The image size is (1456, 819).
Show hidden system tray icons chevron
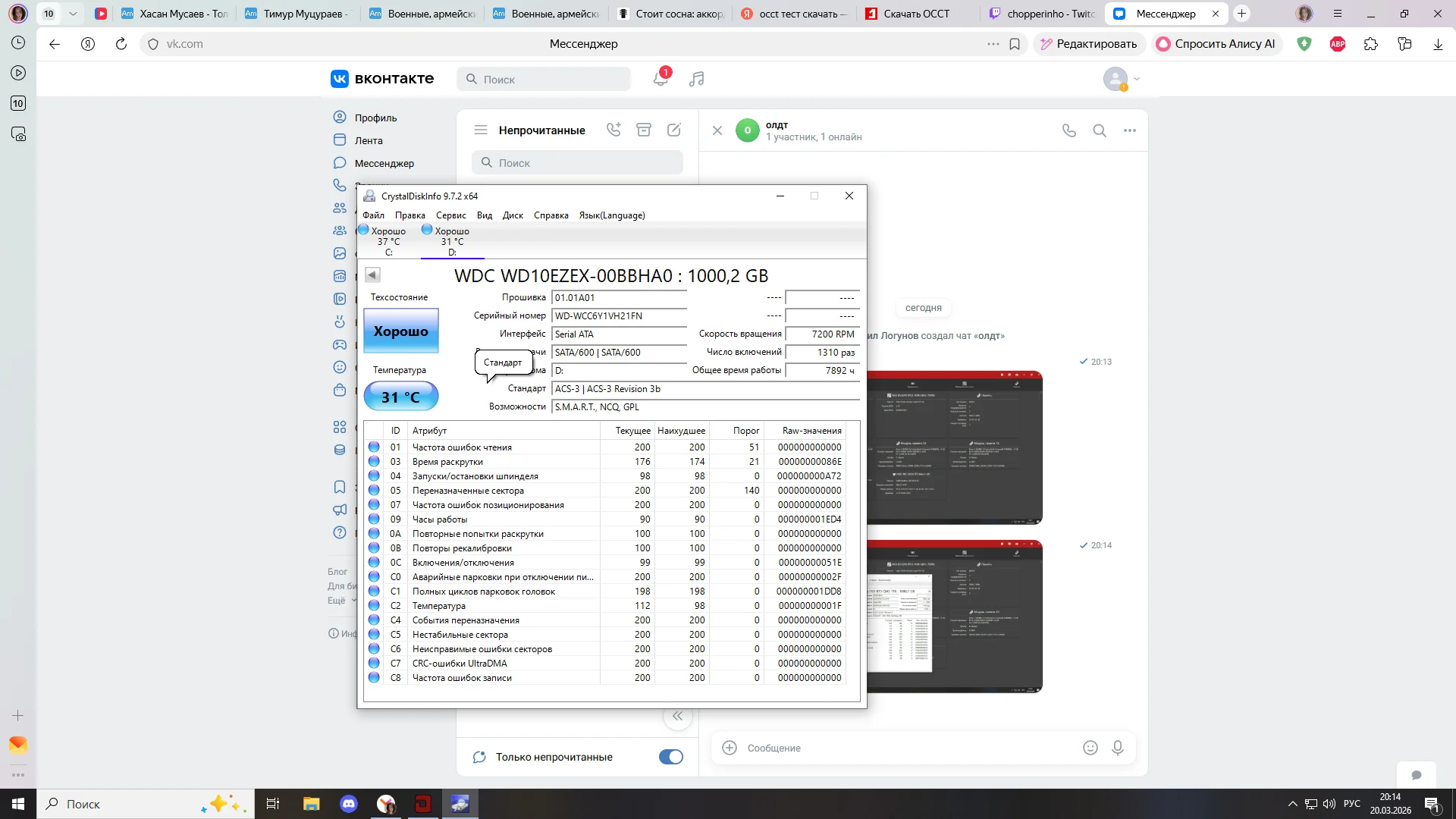(1292, 804)
